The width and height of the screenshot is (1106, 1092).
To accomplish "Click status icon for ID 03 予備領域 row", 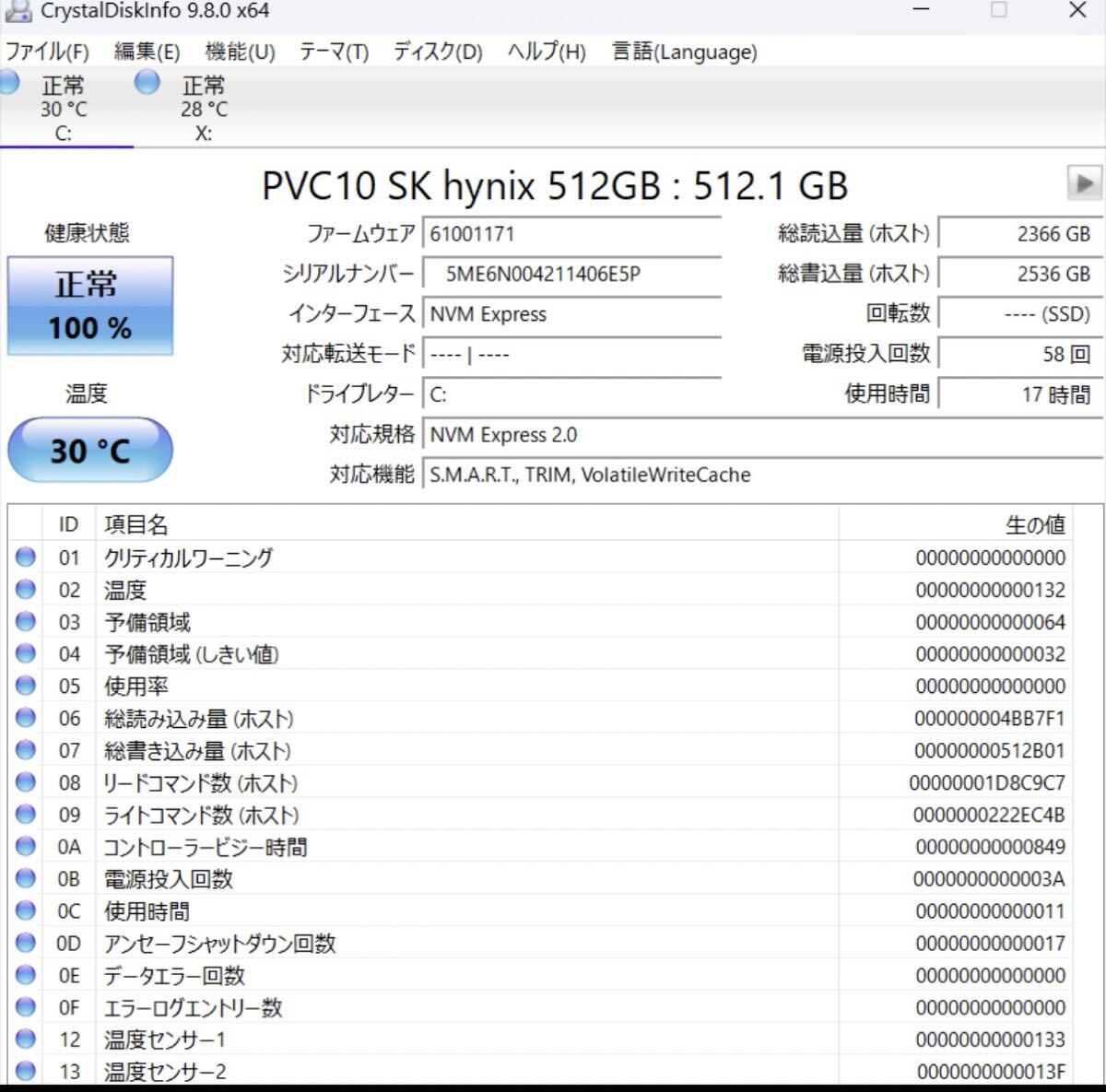I will click(x=26, y=621).
